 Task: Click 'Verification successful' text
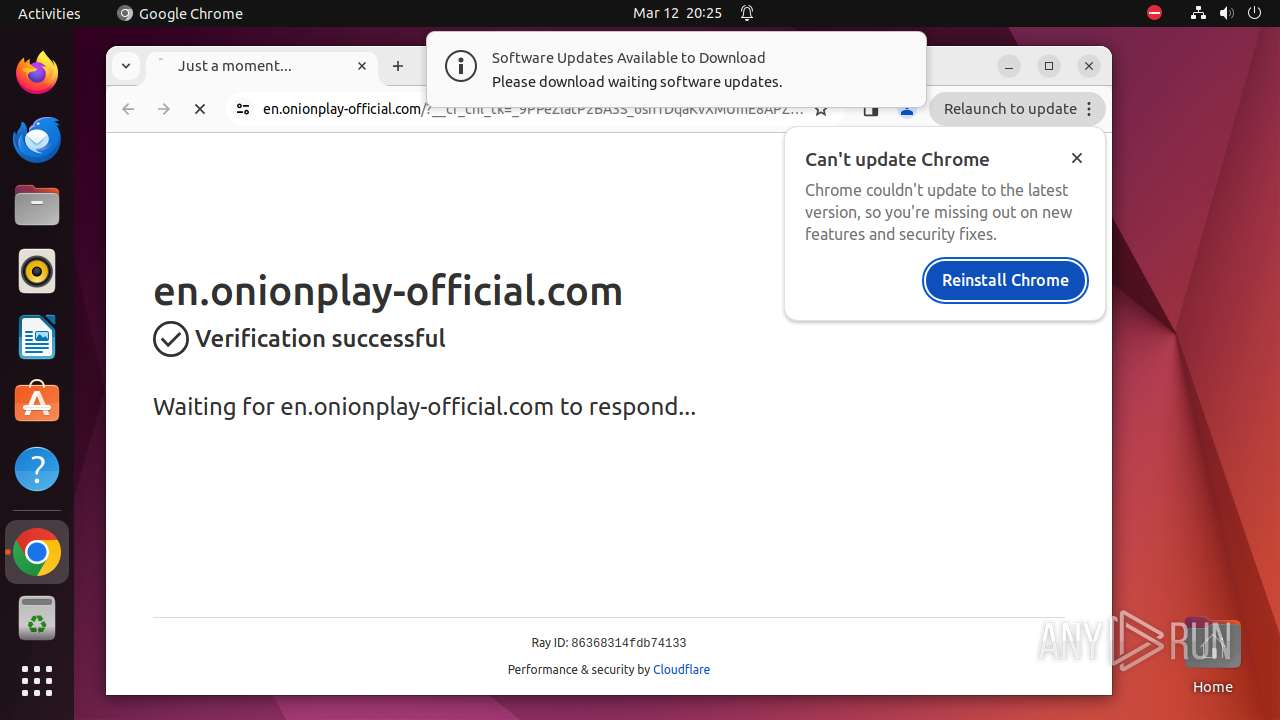[320, 339]
